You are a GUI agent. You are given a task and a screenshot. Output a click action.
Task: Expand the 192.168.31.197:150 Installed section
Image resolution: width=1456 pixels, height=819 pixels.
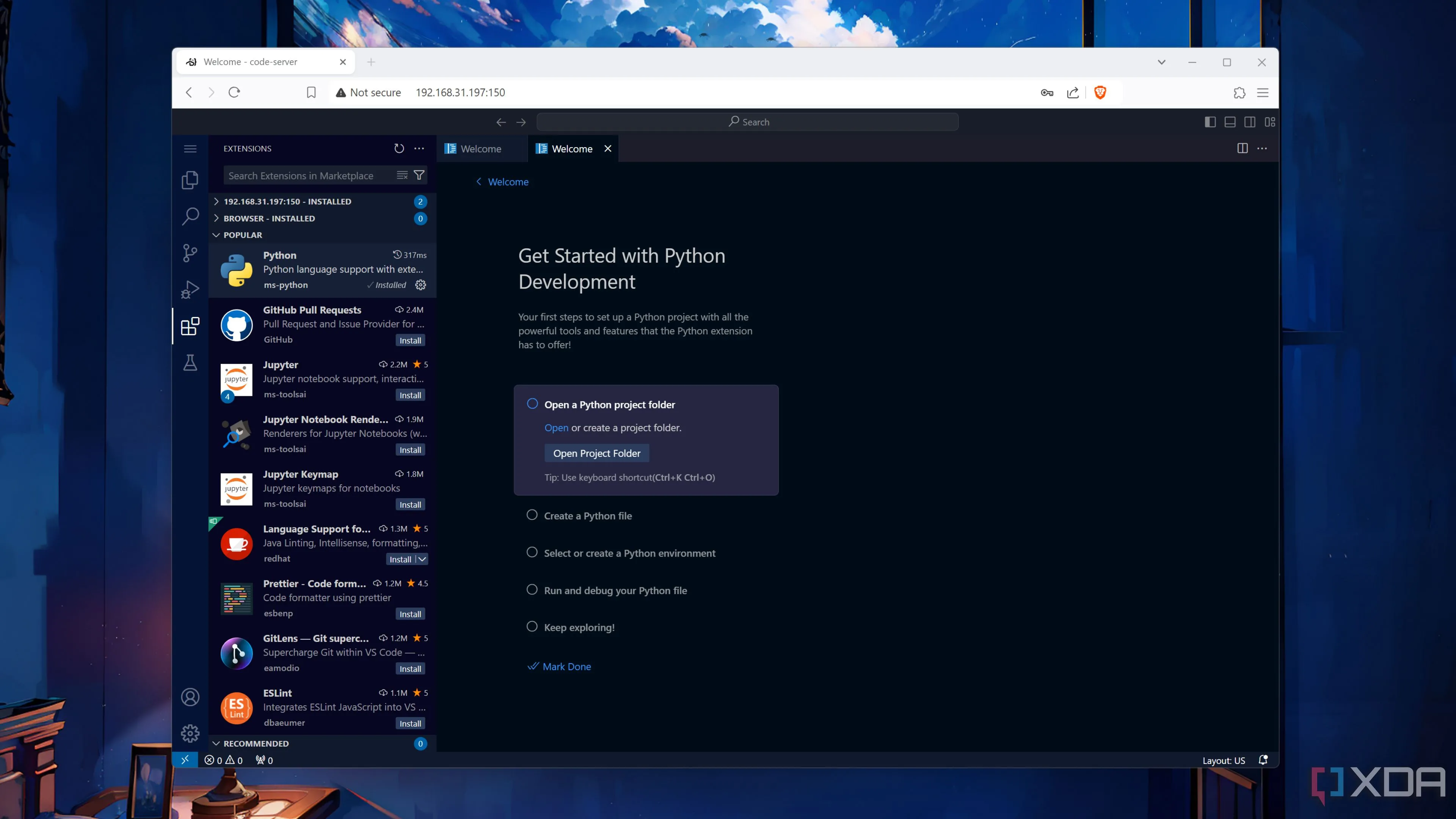(287, 202)
